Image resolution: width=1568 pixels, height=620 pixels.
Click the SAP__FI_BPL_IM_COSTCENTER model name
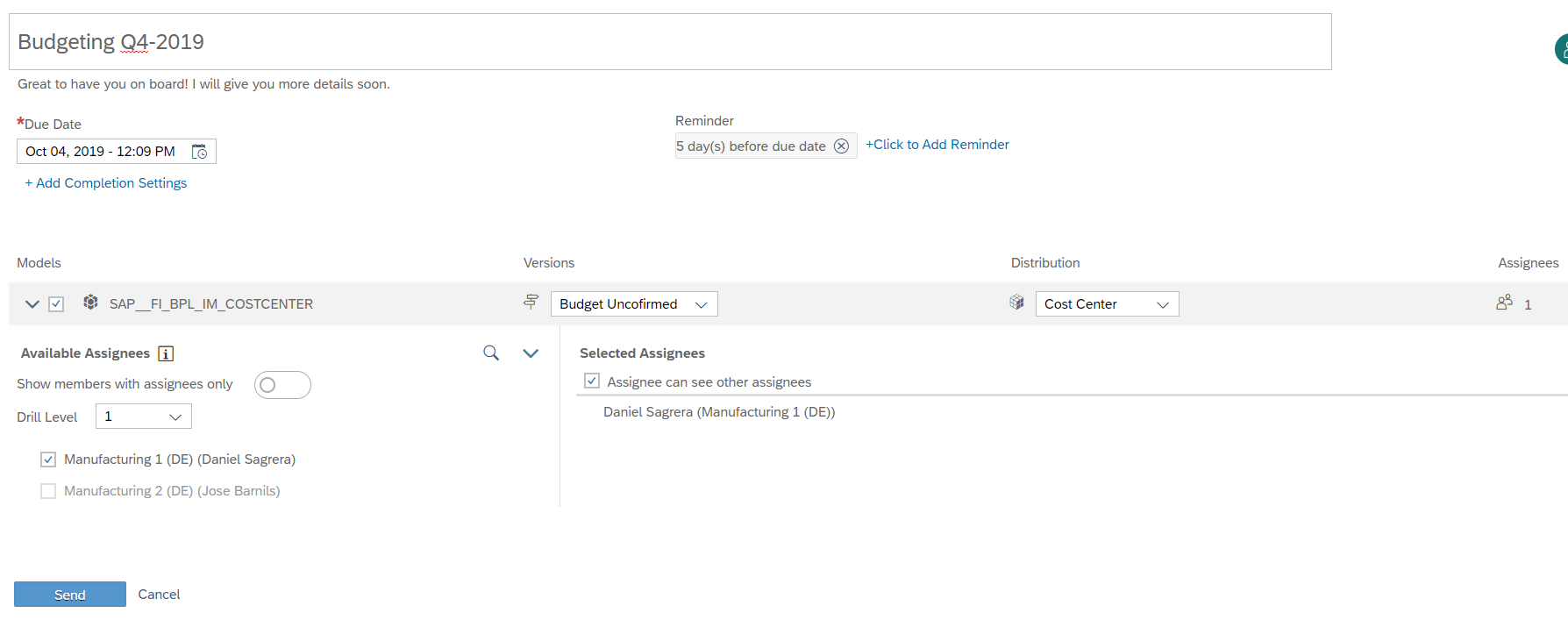(211, 304)
